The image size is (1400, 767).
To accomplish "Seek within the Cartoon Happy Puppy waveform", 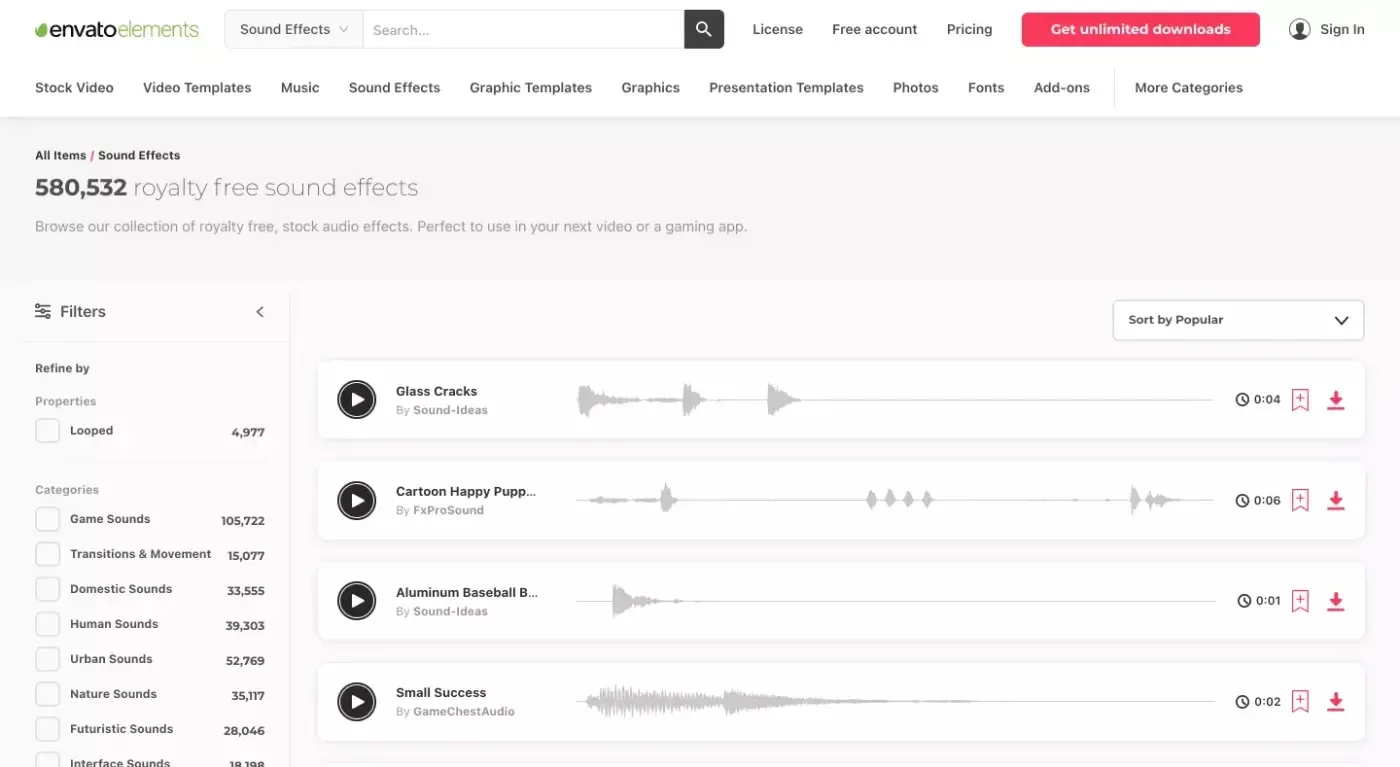I will 895,500.
